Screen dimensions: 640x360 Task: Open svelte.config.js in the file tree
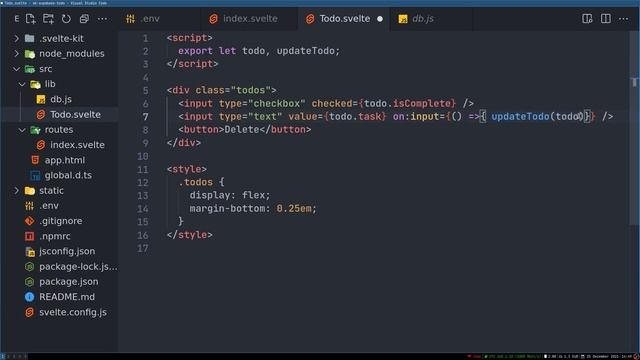click(x=73, y=312)
